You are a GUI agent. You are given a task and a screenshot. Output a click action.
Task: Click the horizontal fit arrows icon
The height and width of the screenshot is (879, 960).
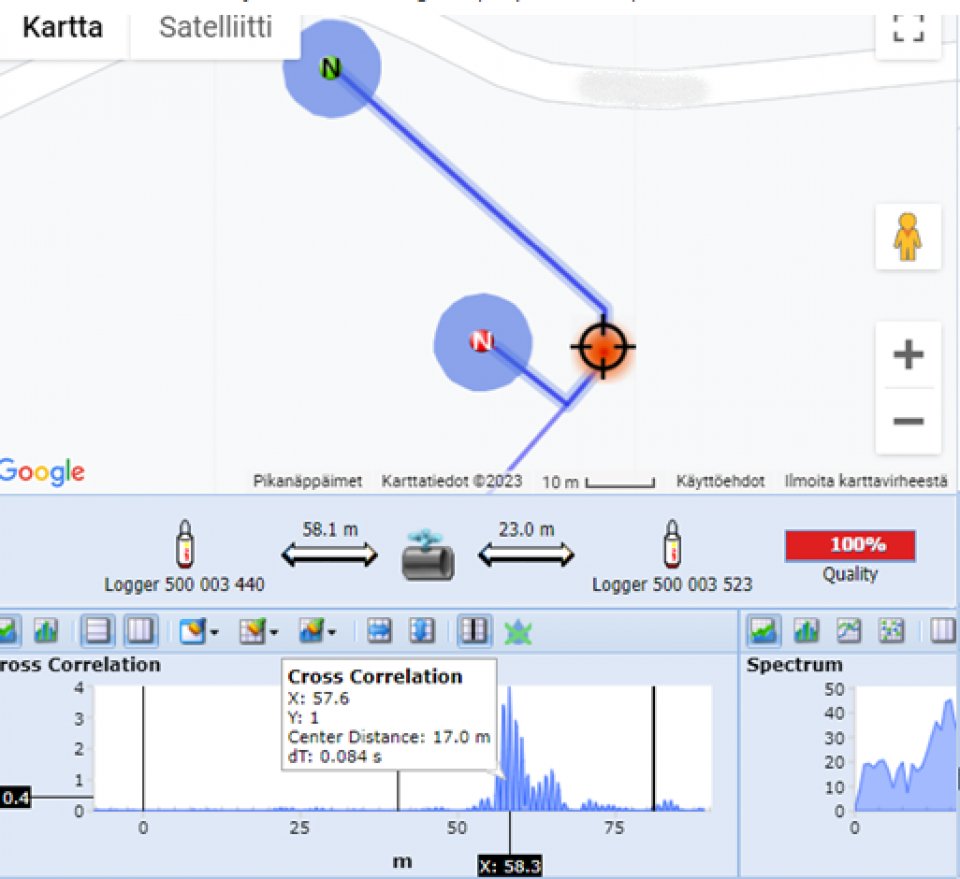click(379, 631)
